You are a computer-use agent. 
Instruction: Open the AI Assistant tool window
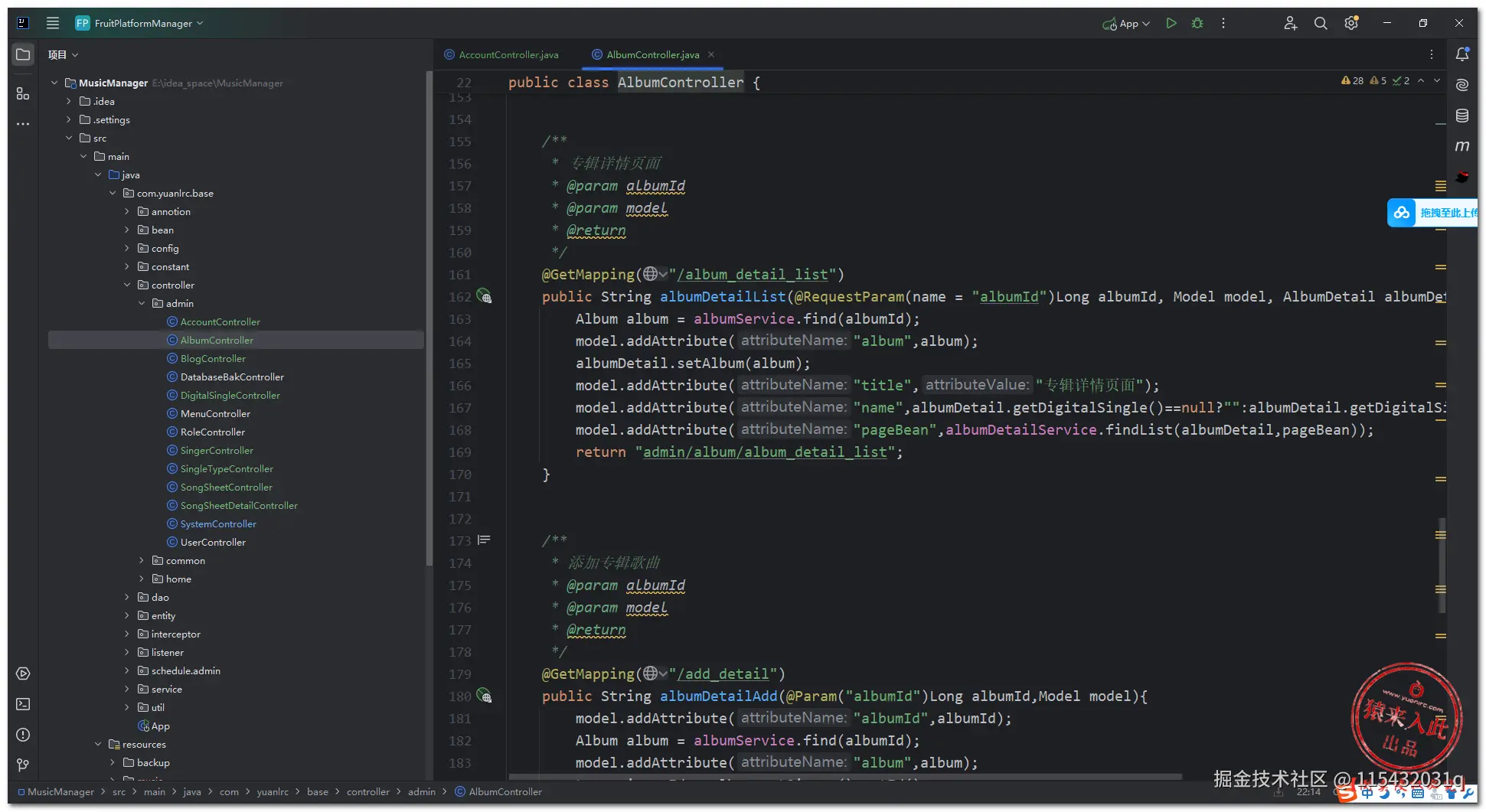click(1462, 85)
